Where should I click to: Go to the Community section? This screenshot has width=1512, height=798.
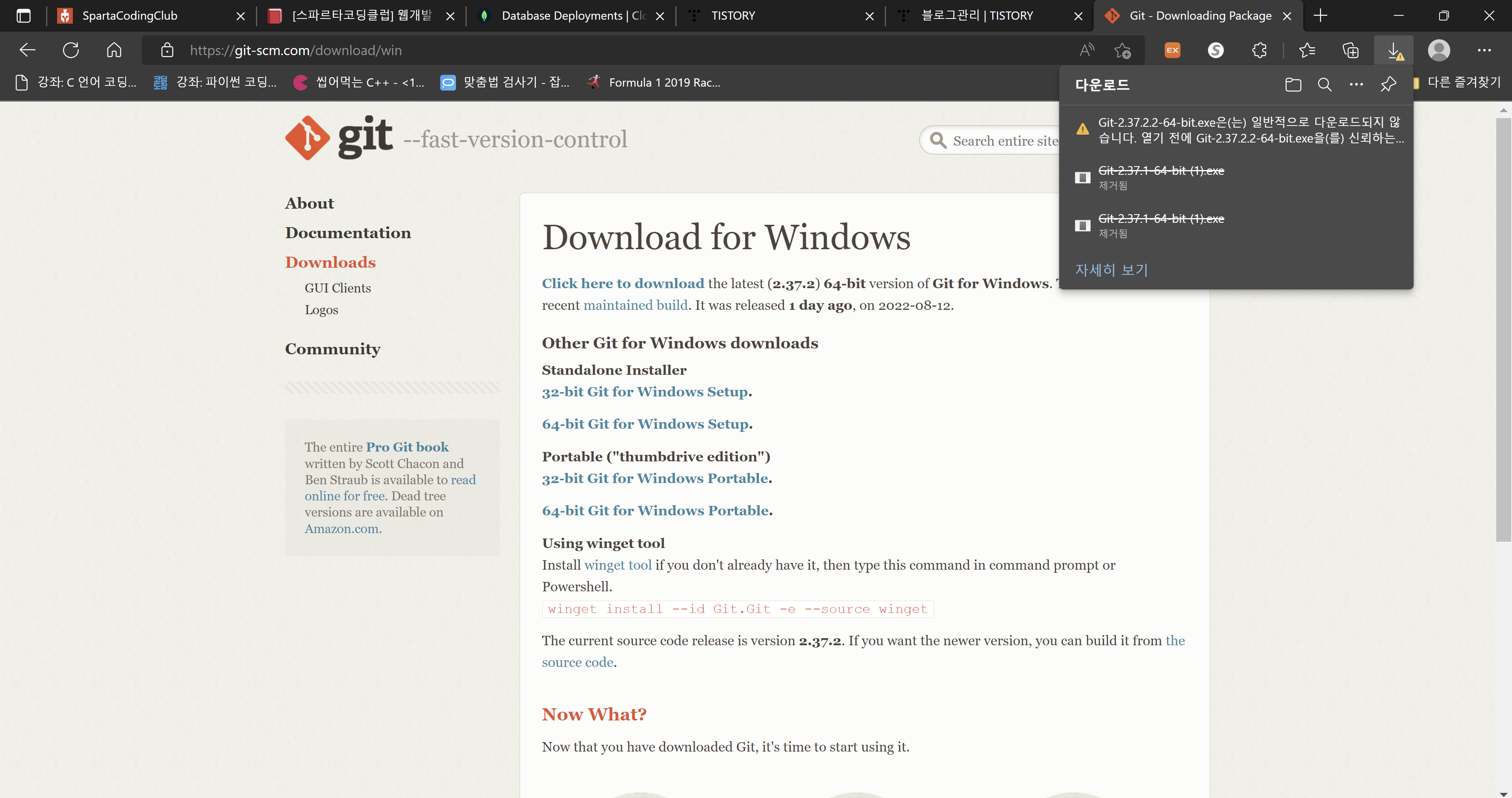(x=333, y=349)
